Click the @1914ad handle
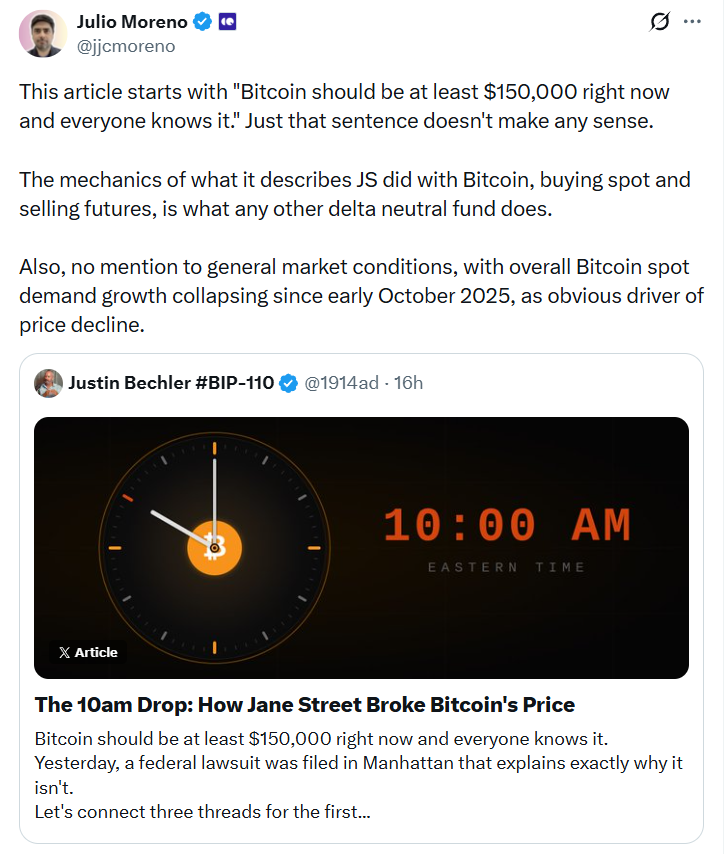This screenshot has height=854, width=724. click(342, 383)
